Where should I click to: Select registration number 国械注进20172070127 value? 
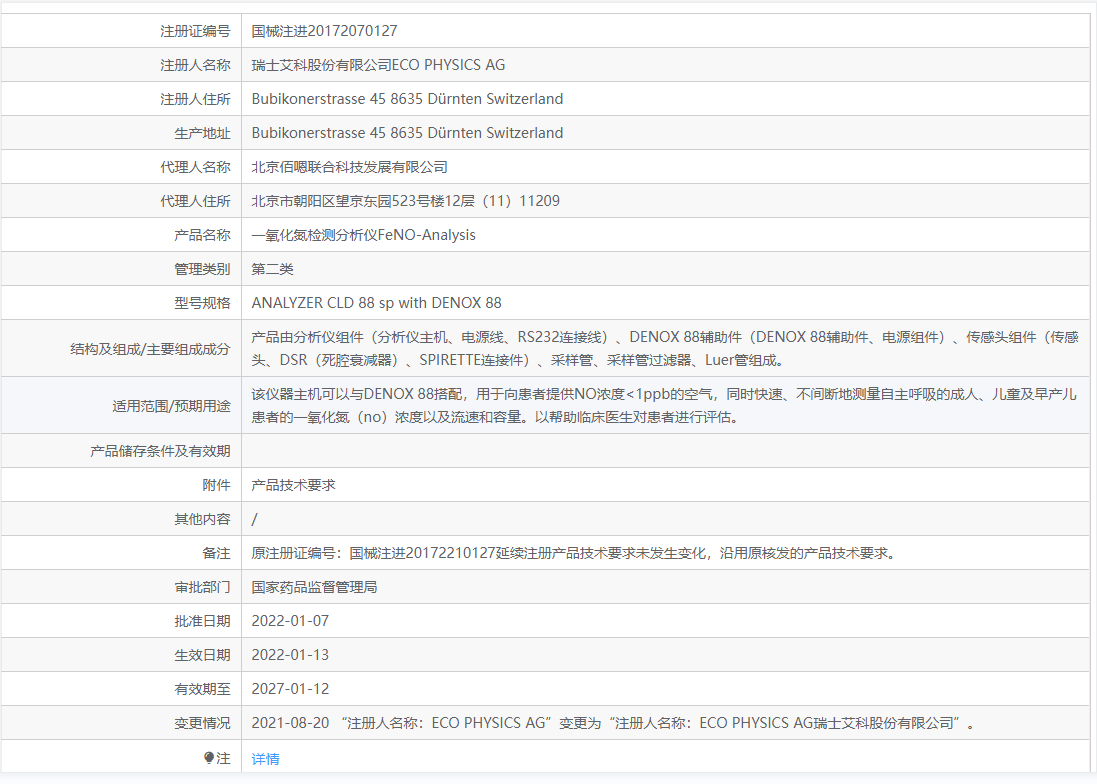[x=324, y=31]
